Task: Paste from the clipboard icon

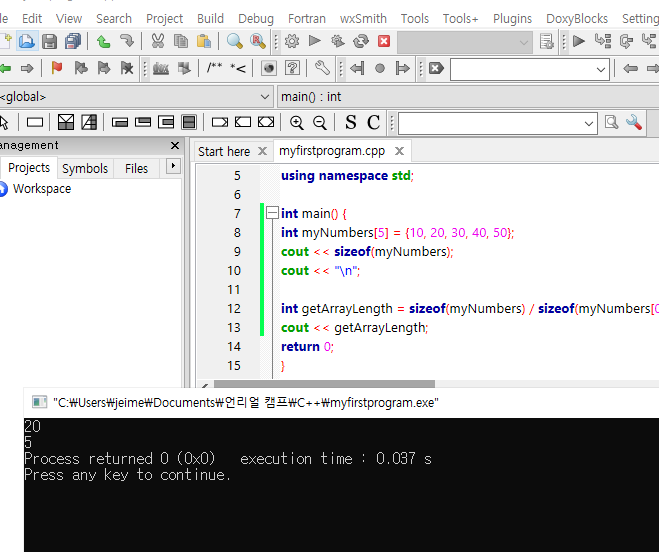Action: tap(204, 41)
